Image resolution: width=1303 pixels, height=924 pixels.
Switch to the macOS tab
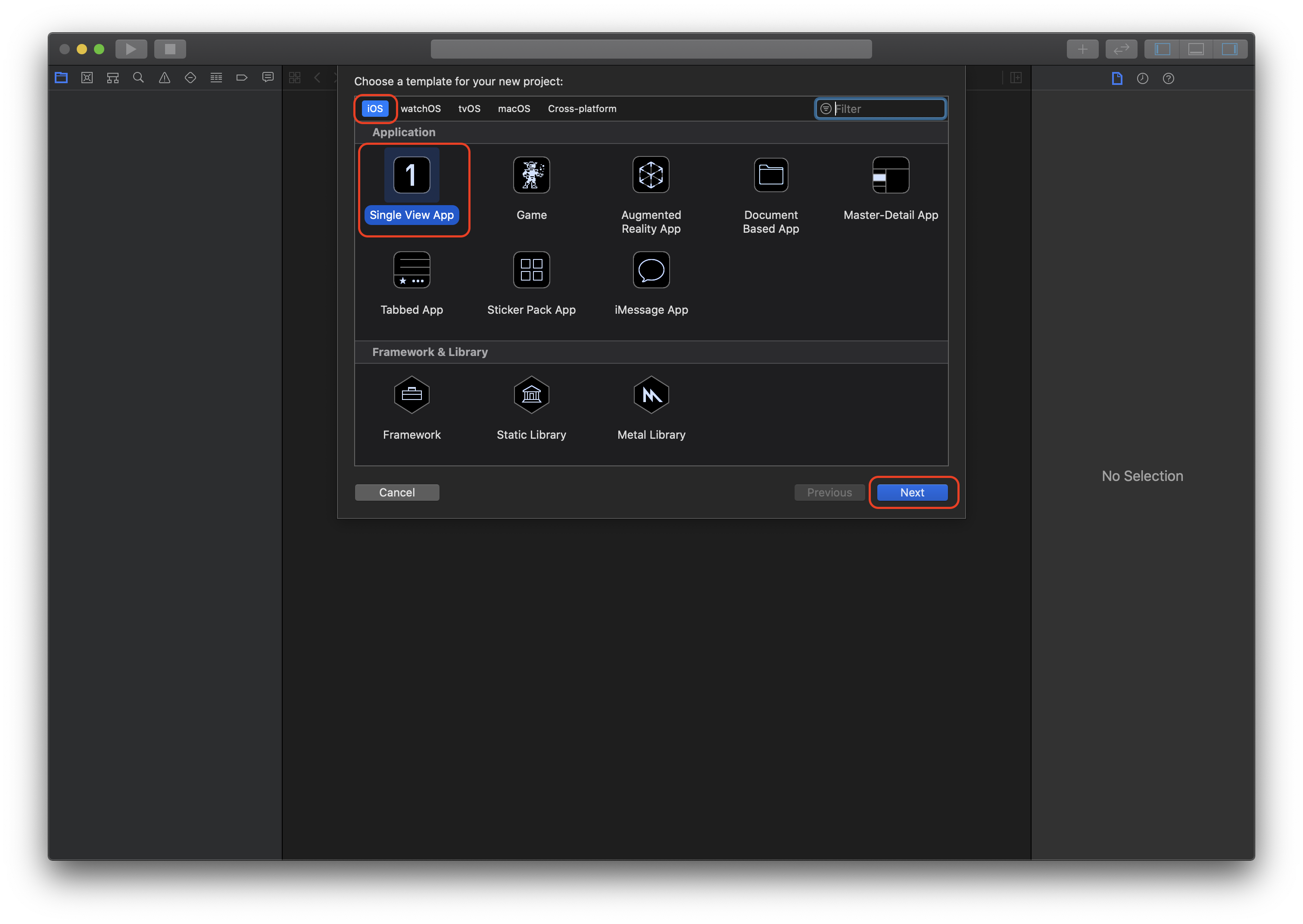pos(514,109)
